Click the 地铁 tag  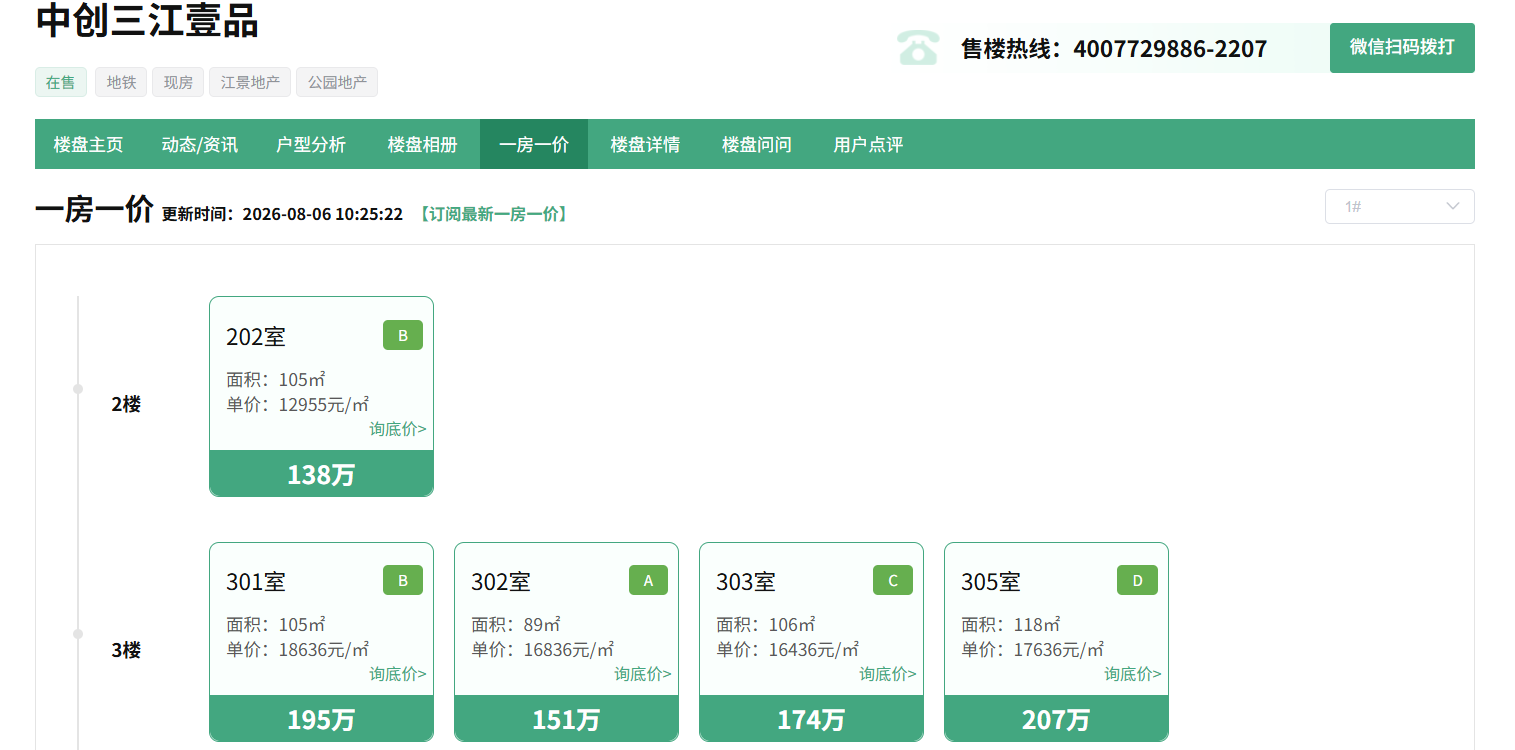click(x=121, y=82)
